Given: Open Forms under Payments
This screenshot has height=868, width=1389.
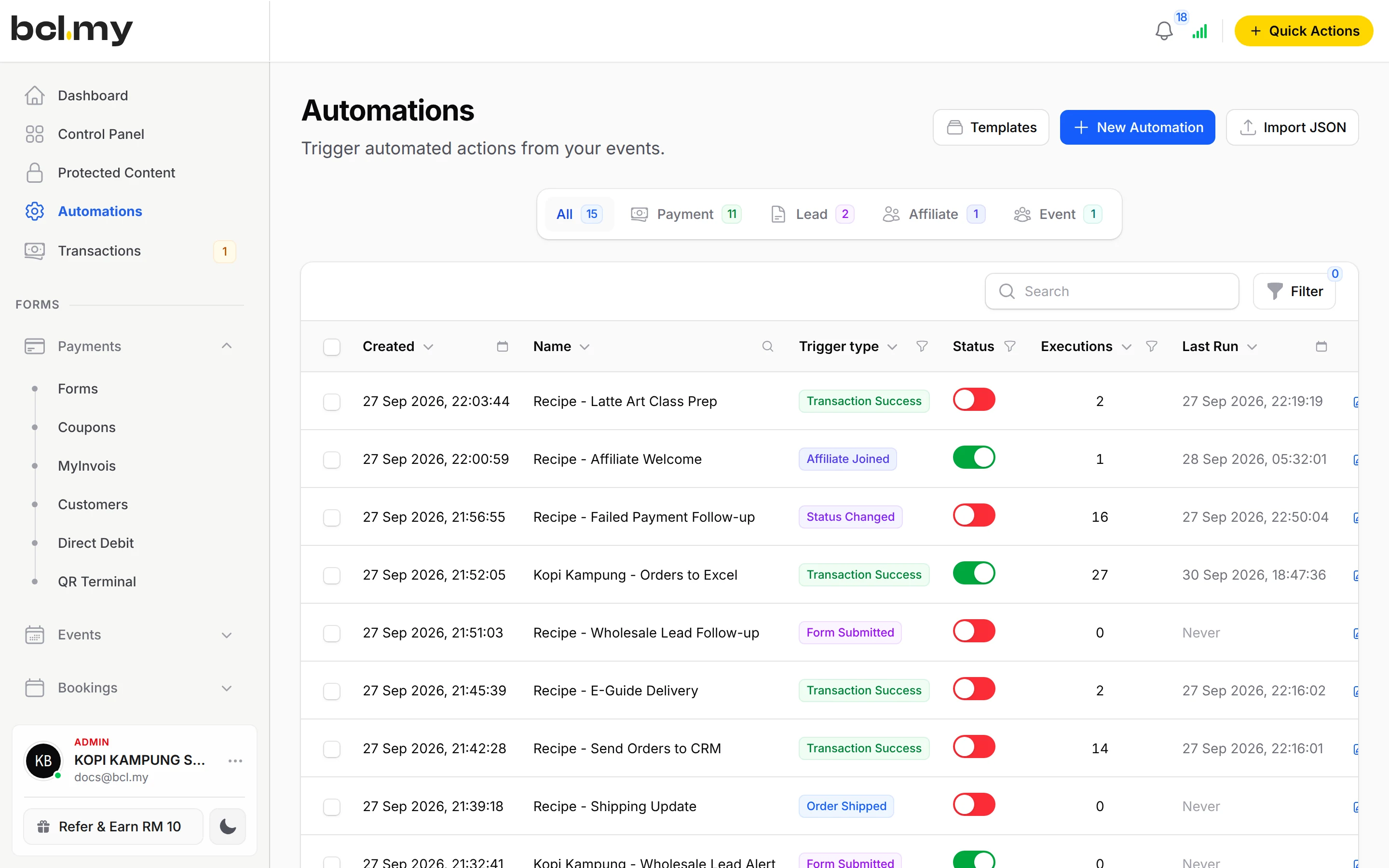Looking at the screenshot, I should pyautogui.click(x=78, y=389).
